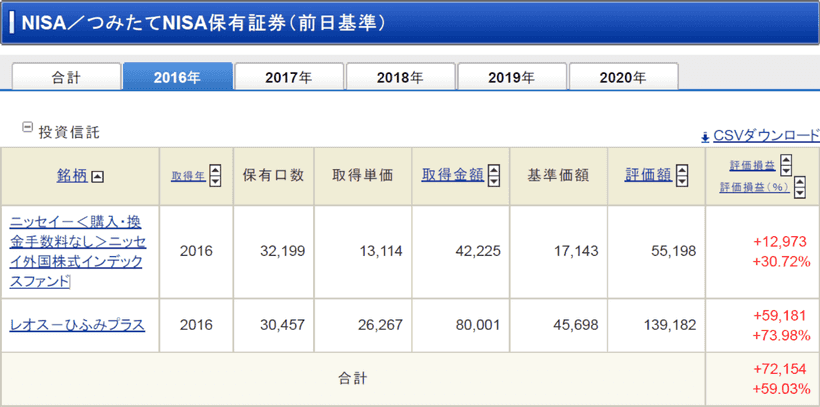This screenshot has width=820, height=407.
Task: Select the 2016年 tab
Action: (x=178, y=77)
